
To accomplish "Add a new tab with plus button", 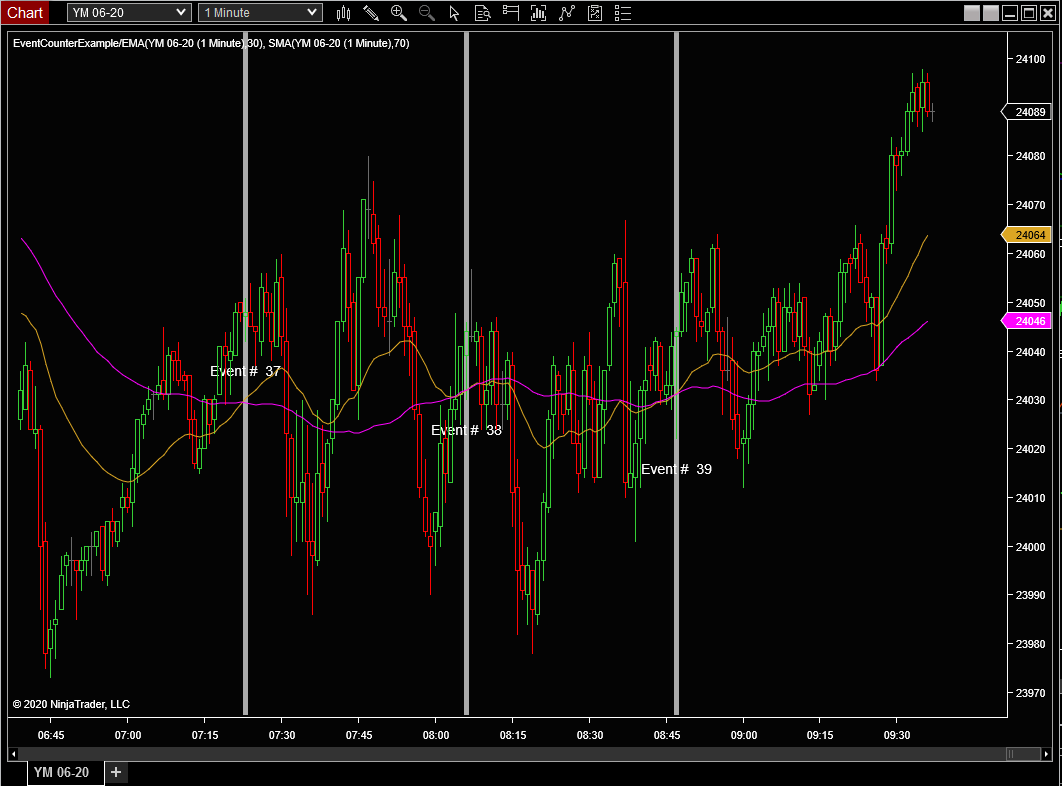I will tap(116, 772).
